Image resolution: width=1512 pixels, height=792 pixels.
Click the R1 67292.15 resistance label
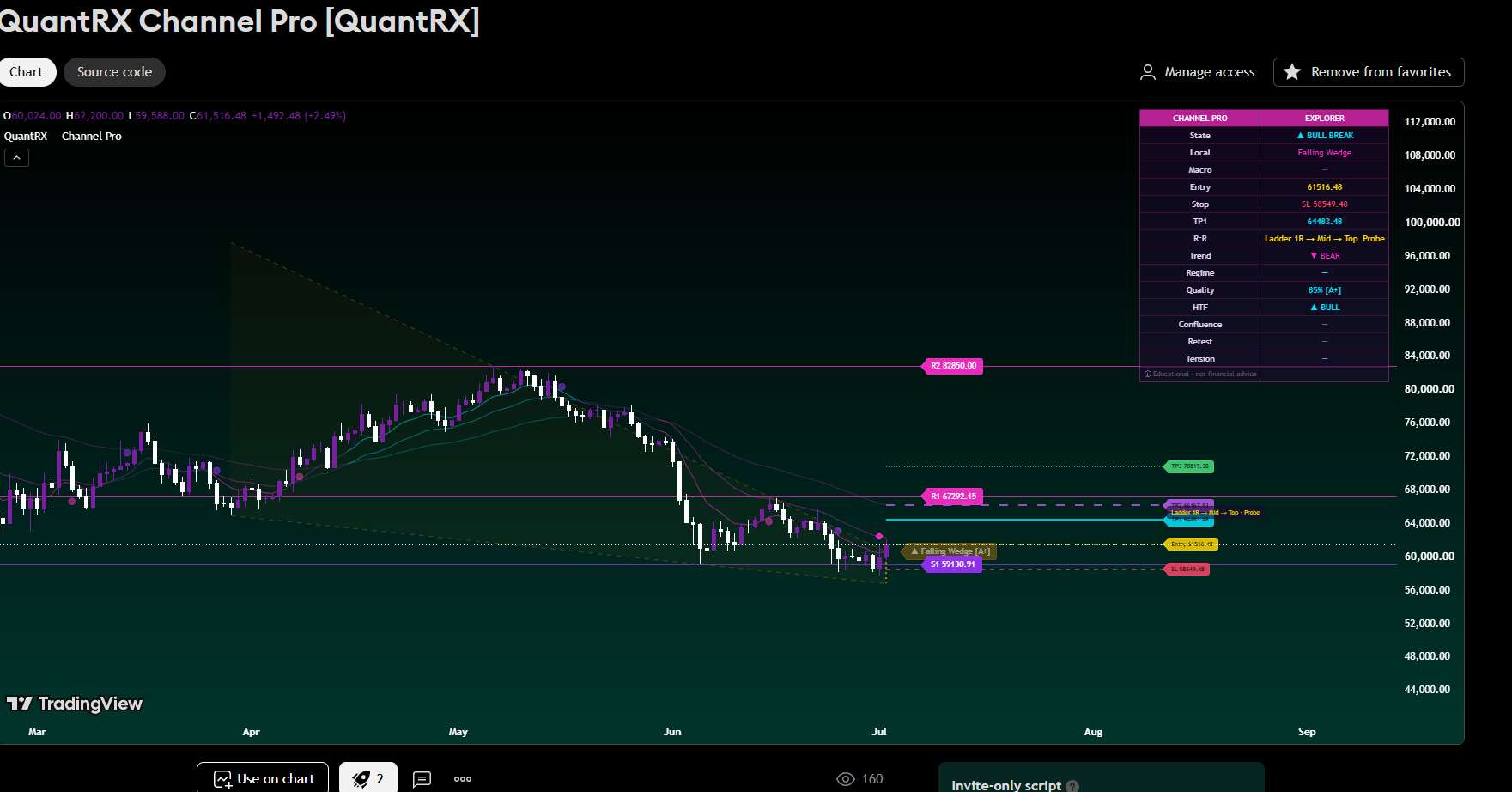(x=953, y=497)
